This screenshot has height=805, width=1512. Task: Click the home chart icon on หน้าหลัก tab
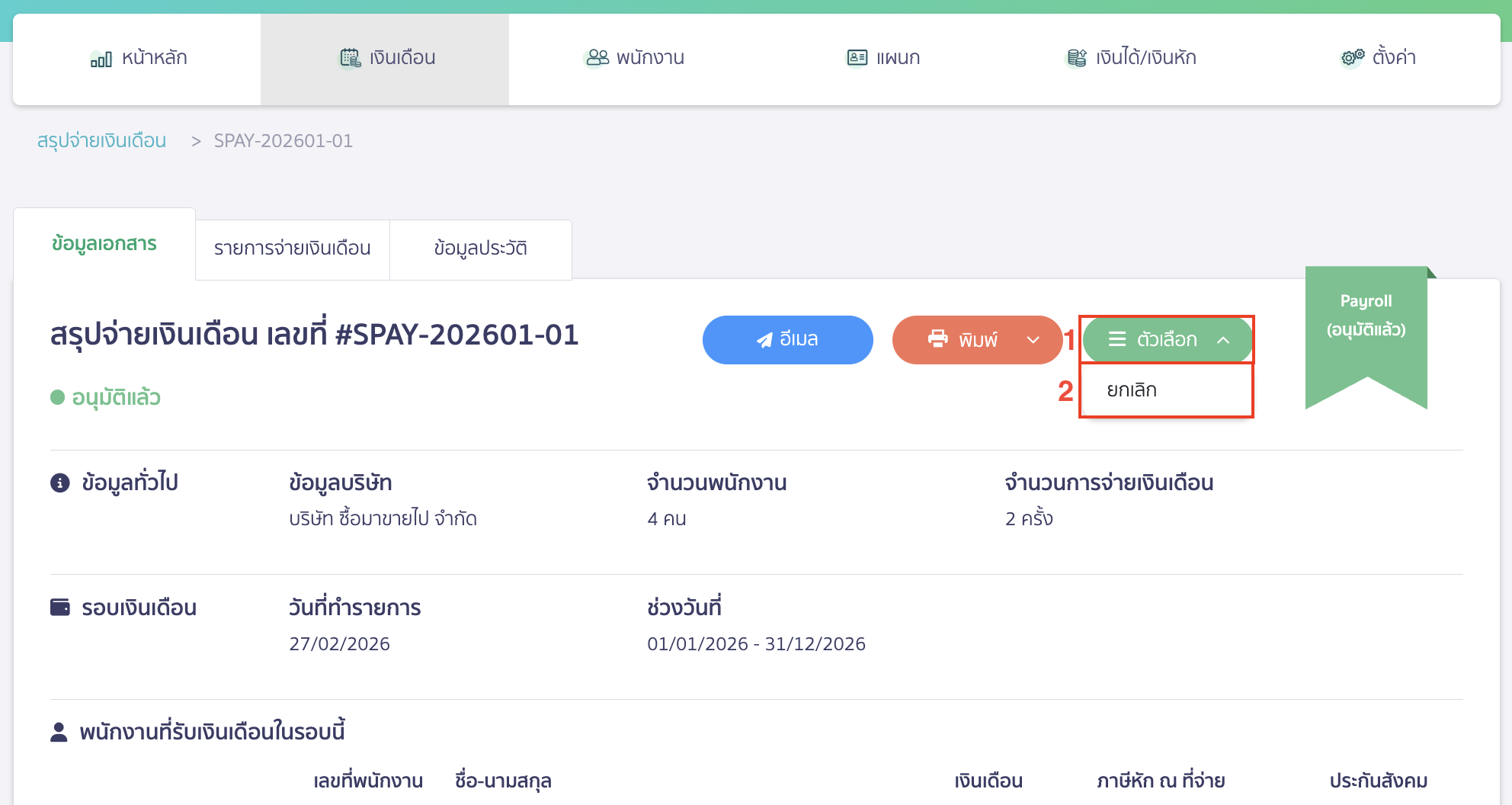click(x=100, y=57)
